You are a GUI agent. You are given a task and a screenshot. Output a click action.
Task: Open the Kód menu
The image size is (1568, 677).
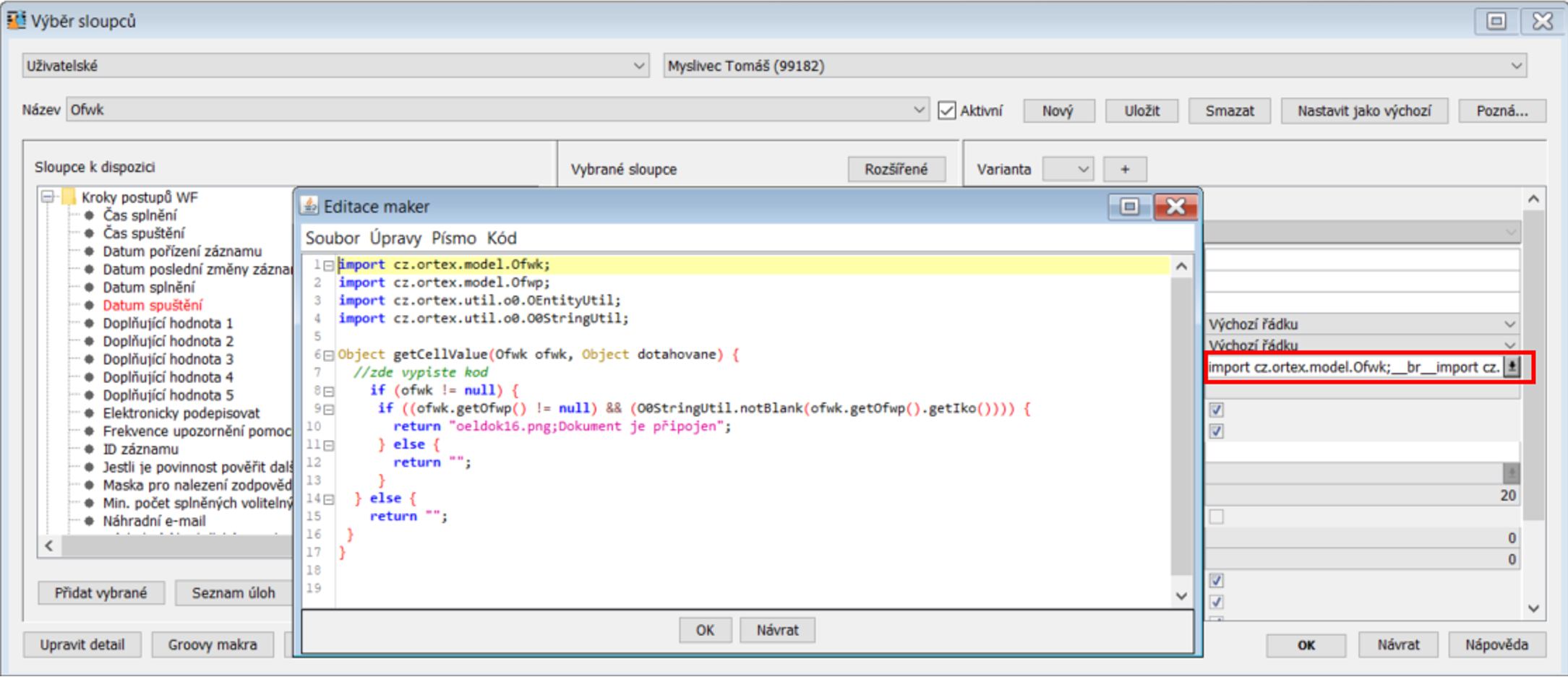[x=501, y=238]
